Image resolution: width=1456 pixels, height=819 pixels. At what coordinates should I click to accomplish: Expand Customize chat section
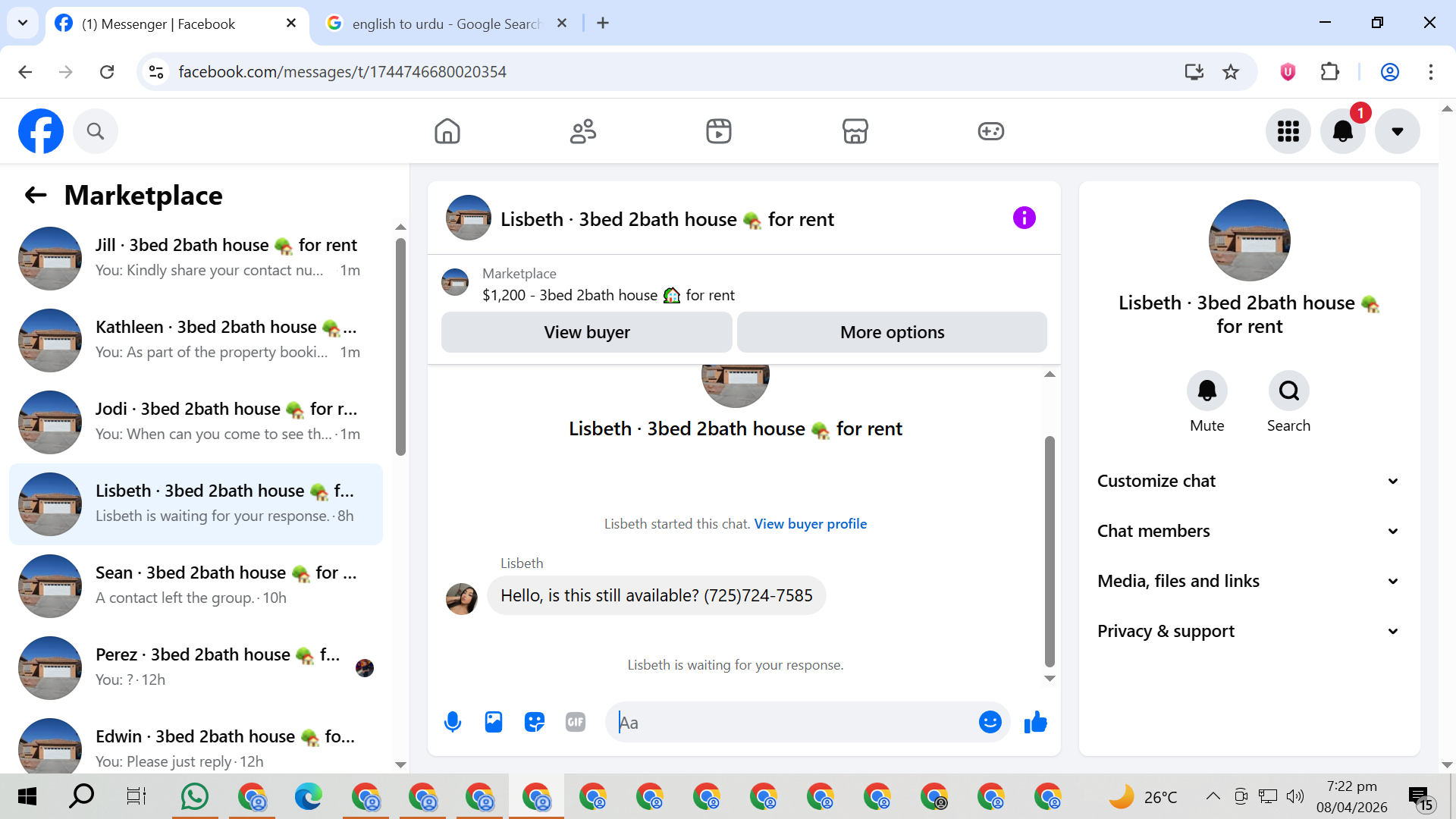pyautogui.click(x=1248, y=481)
